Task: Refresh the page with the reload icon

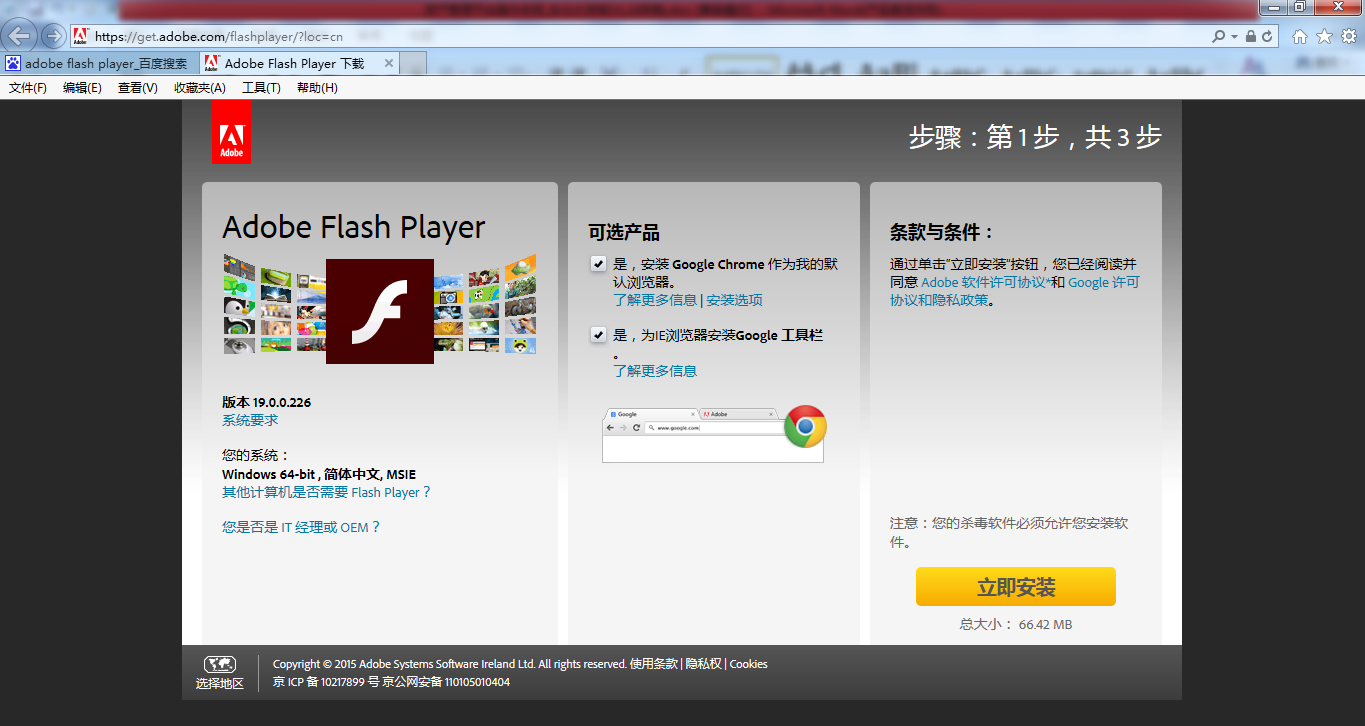Action: 1268,37
